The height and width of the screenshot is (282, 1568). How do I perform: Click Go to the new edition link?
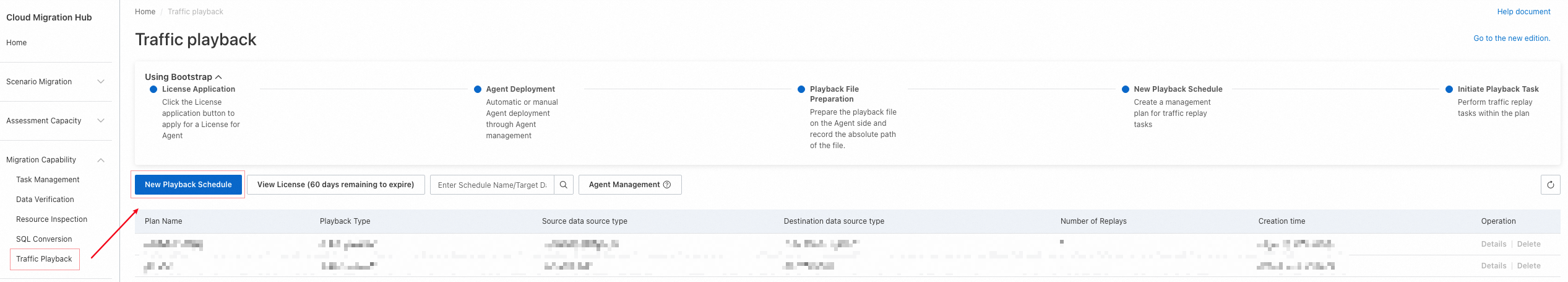1512,38
